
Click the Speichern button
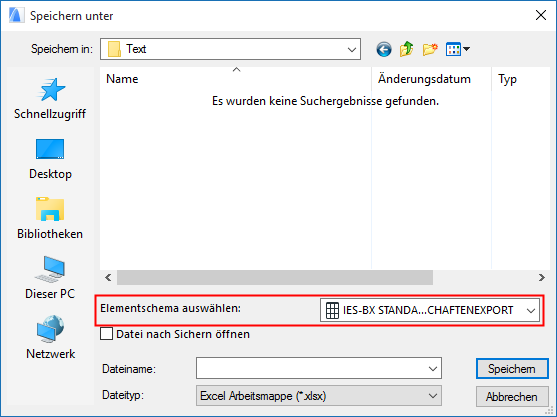[512, 369]
